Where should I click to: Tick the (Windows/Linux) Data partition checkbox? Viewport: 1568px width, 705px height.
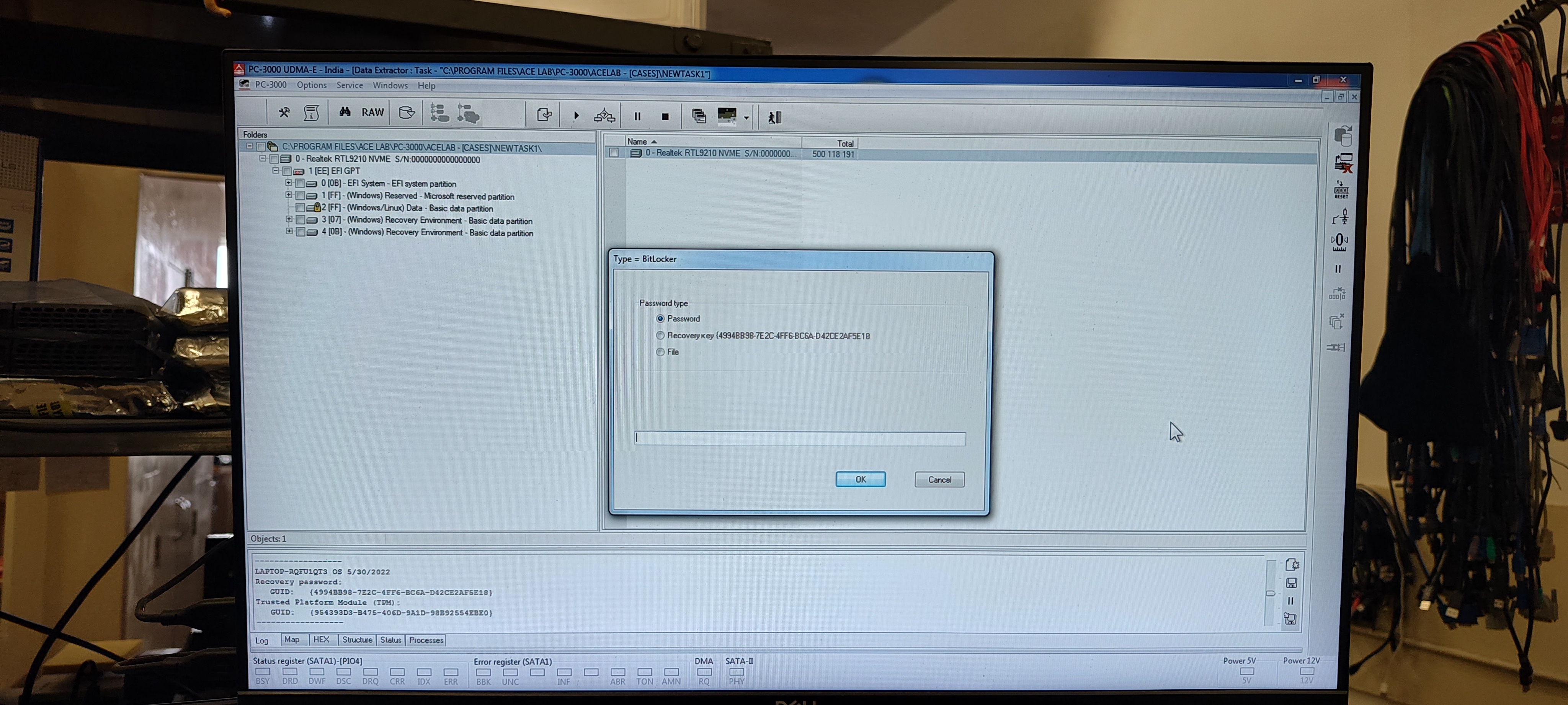[x=300, y=207]
